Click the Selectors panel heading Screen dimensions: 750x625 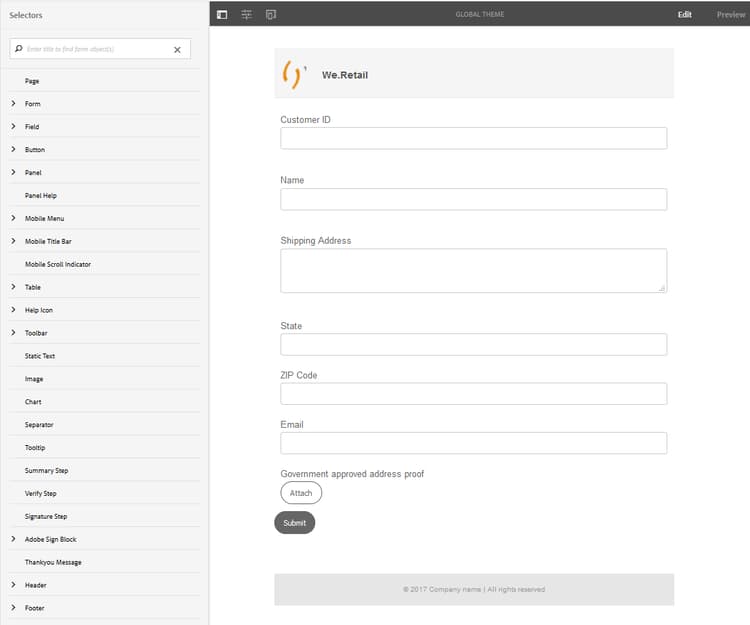click(26, 15)
